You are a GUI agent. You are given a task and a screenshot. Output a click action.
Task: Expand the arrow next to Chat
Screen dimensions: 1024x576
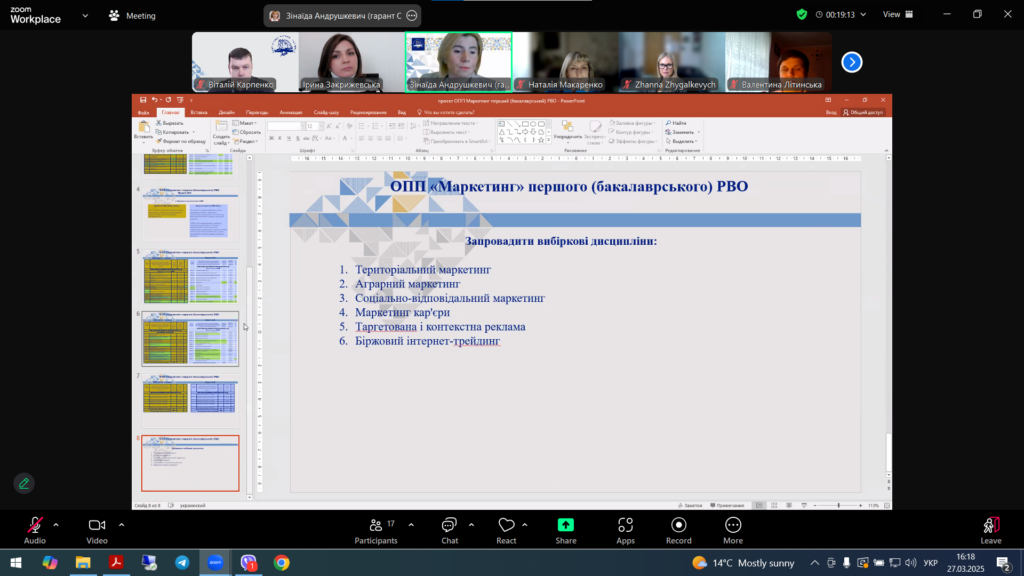coord(471,524)
